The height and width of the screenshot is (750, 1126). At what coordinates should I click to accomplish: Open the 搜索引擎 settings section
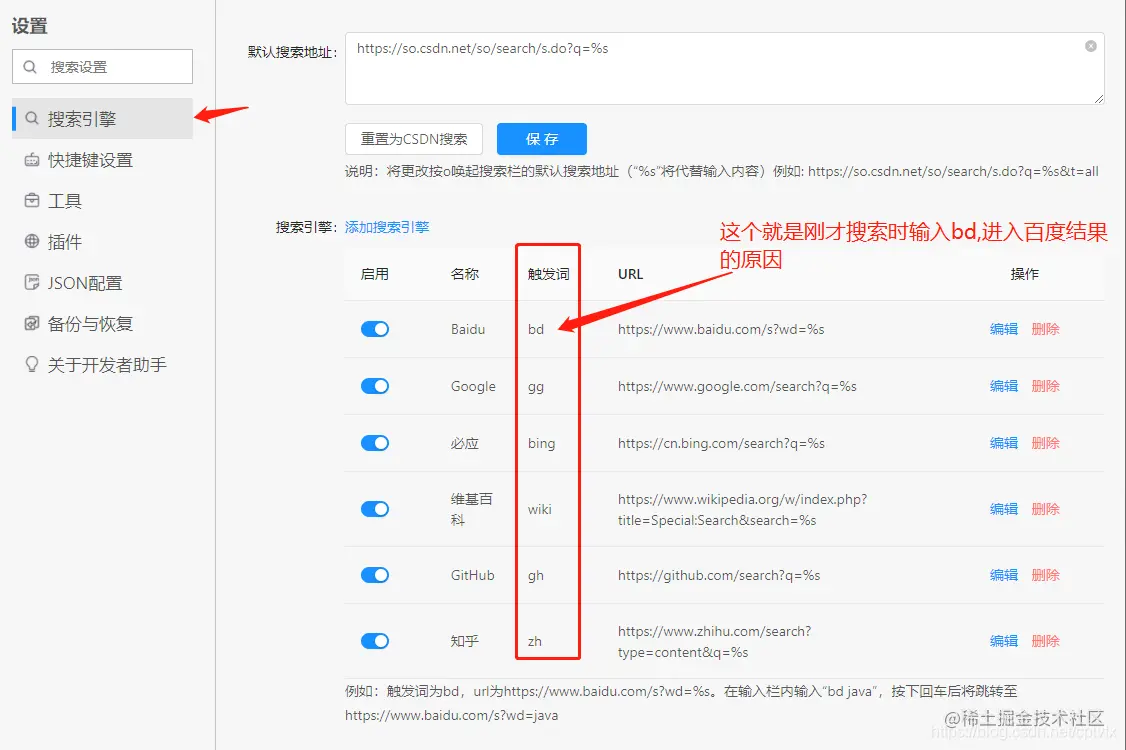click(103, 119)
